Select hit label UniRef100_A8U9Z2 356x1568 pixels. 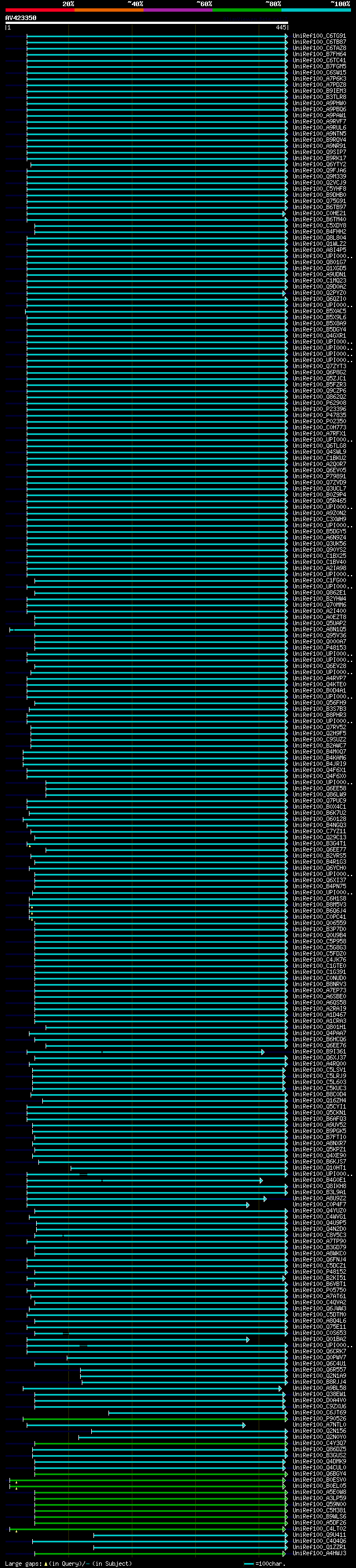click(x=319, y=1199)
